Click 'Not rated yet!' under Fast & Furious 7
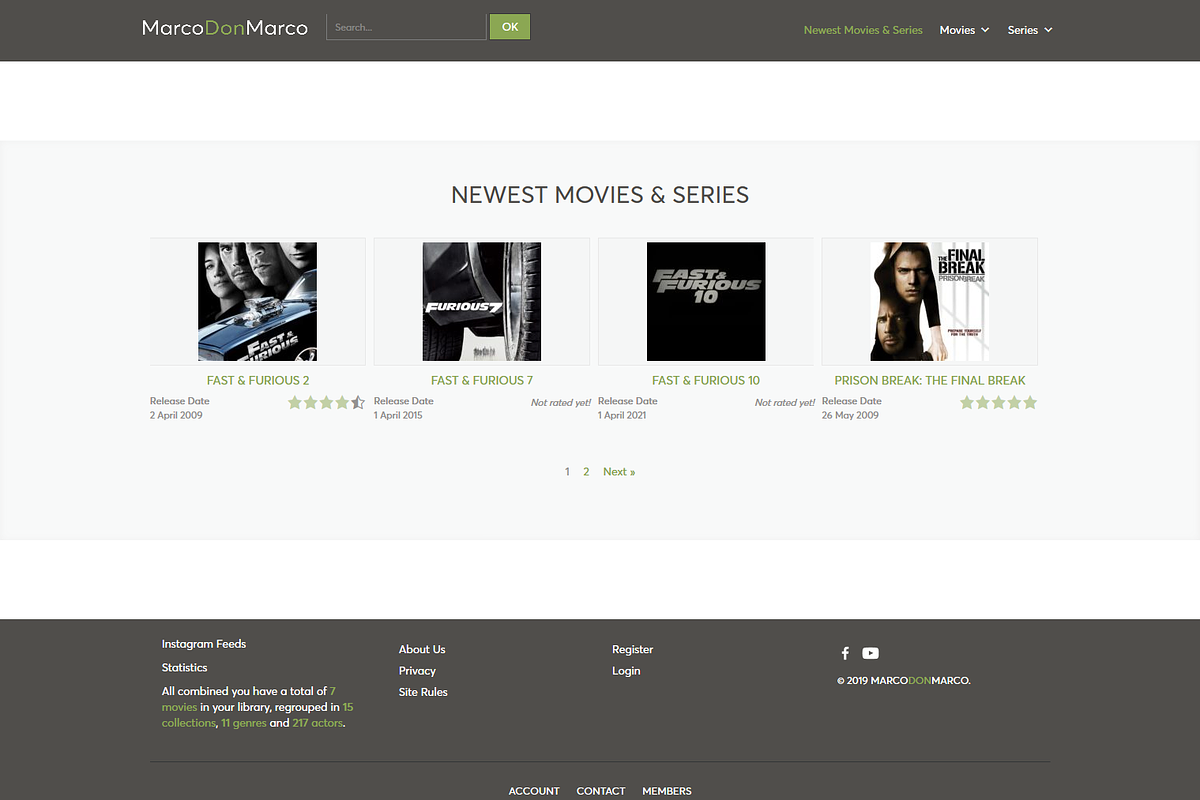The width and height of the screenshot is (1200, 800). point(561,402)
